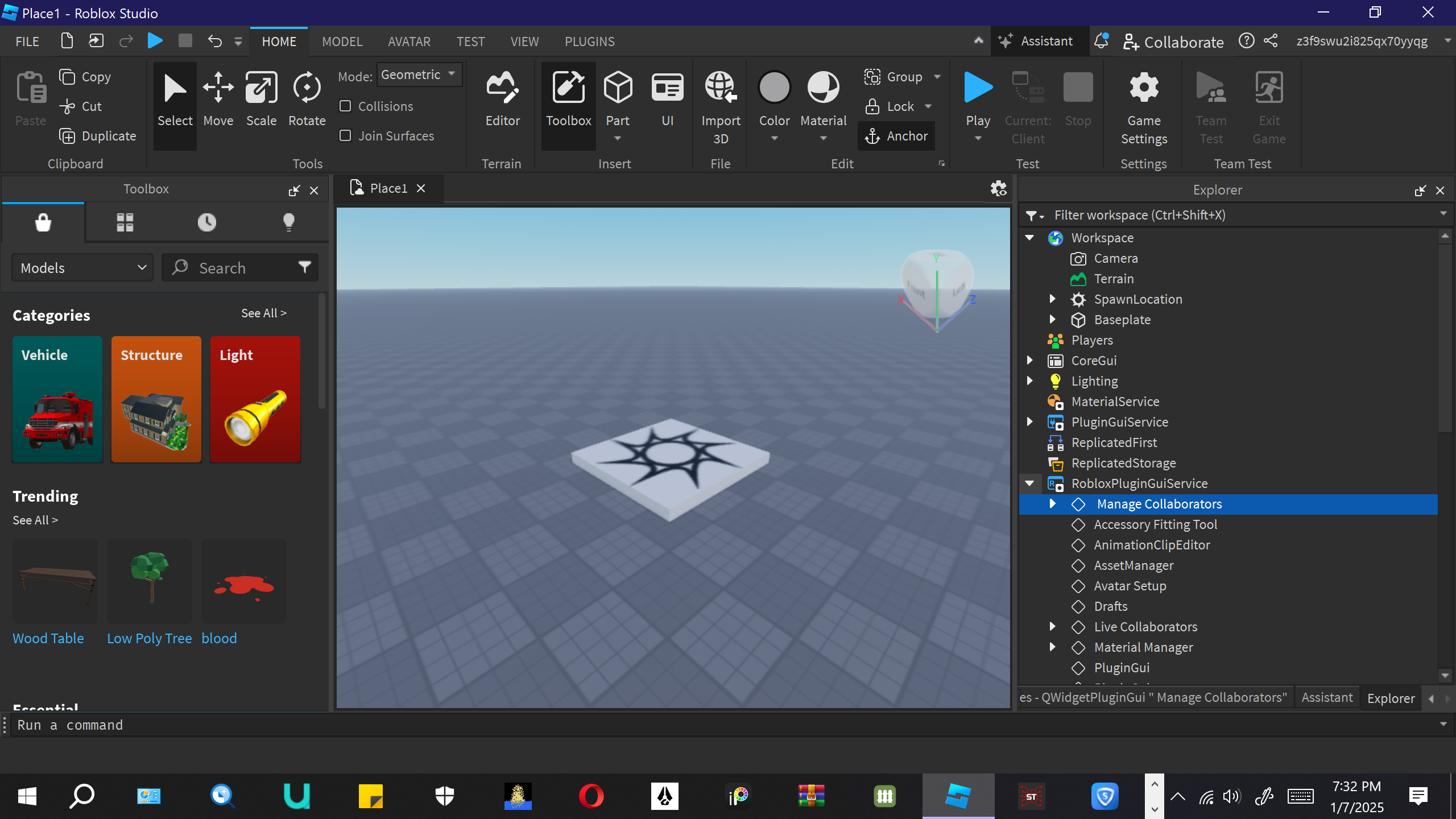Open the Toolbox Inventory grid tab

point(125,222)
